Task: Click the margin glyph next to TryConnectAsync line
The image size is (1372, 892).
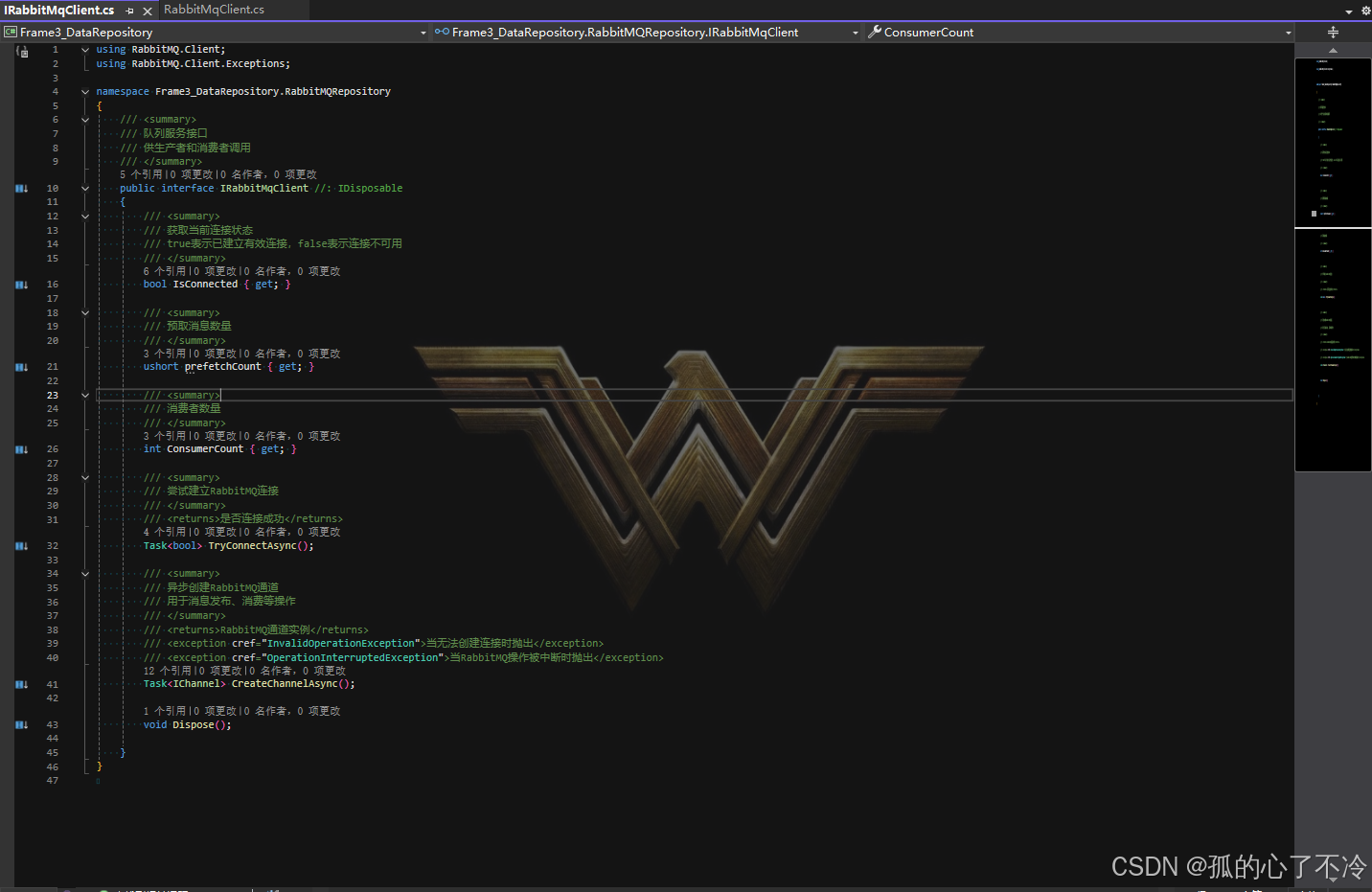Action: tap(21, 546)
